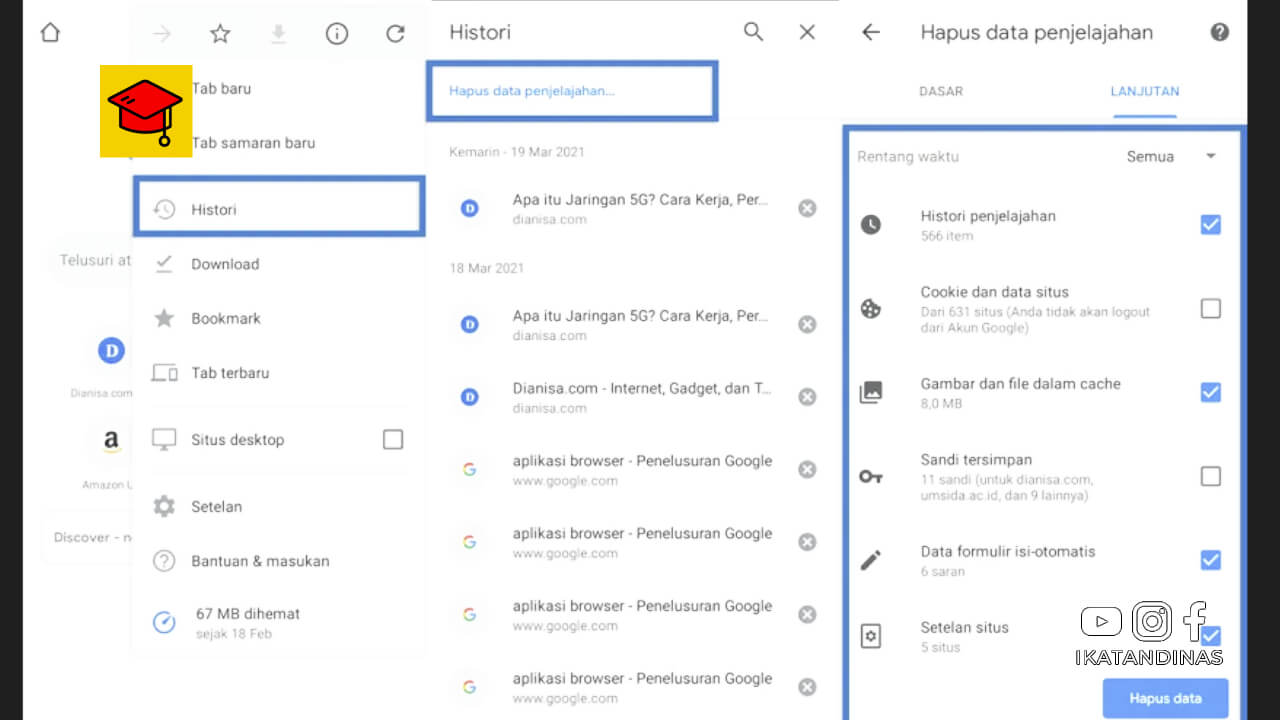Click the Amazon shortcut icon on home
This screenshot has width=1280, height=720.
click(x=111, y=440)
